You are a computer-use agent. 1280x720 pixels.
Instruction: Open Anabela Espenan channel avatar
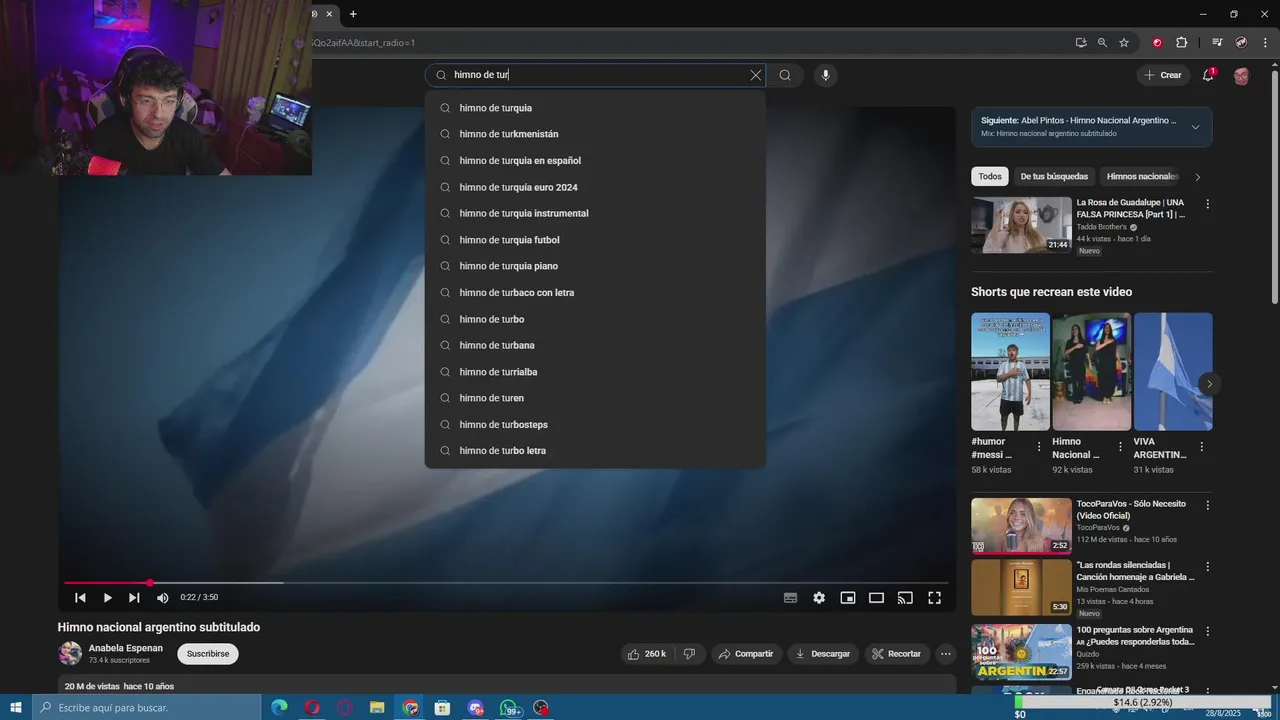[x=70, y=654]
